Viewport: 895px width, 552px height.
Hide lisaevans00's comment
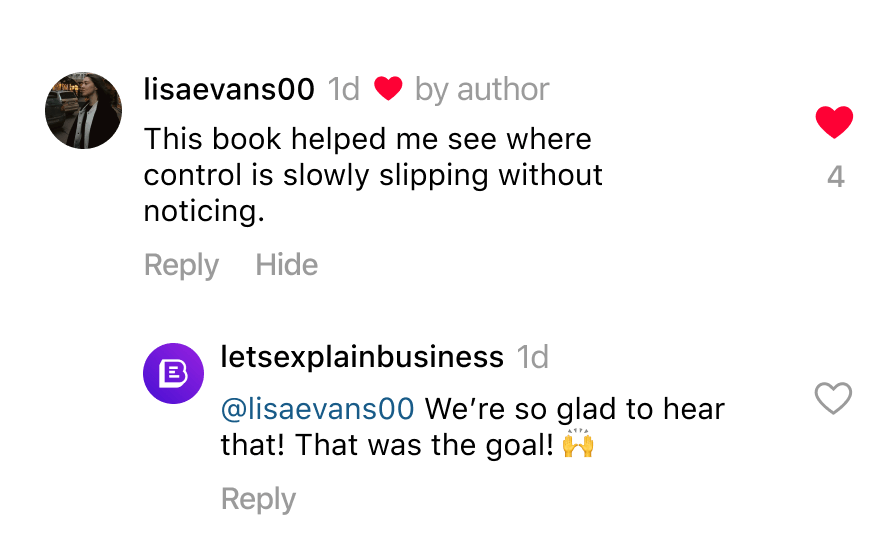click(287, 265)
